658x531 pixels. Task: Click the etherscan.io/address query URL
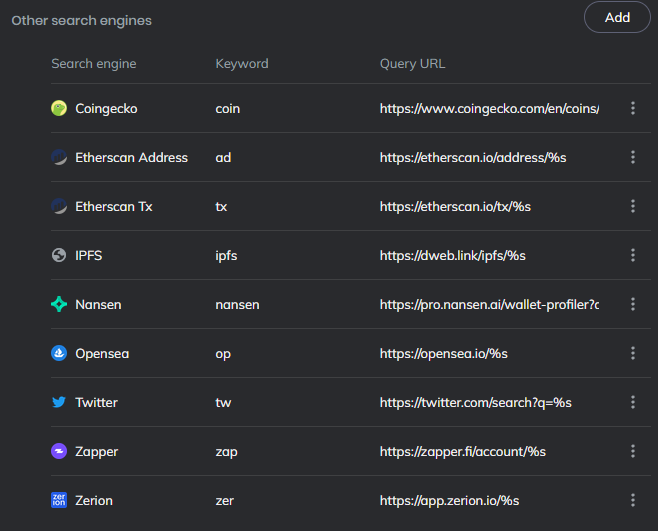[x=473, y=158]
